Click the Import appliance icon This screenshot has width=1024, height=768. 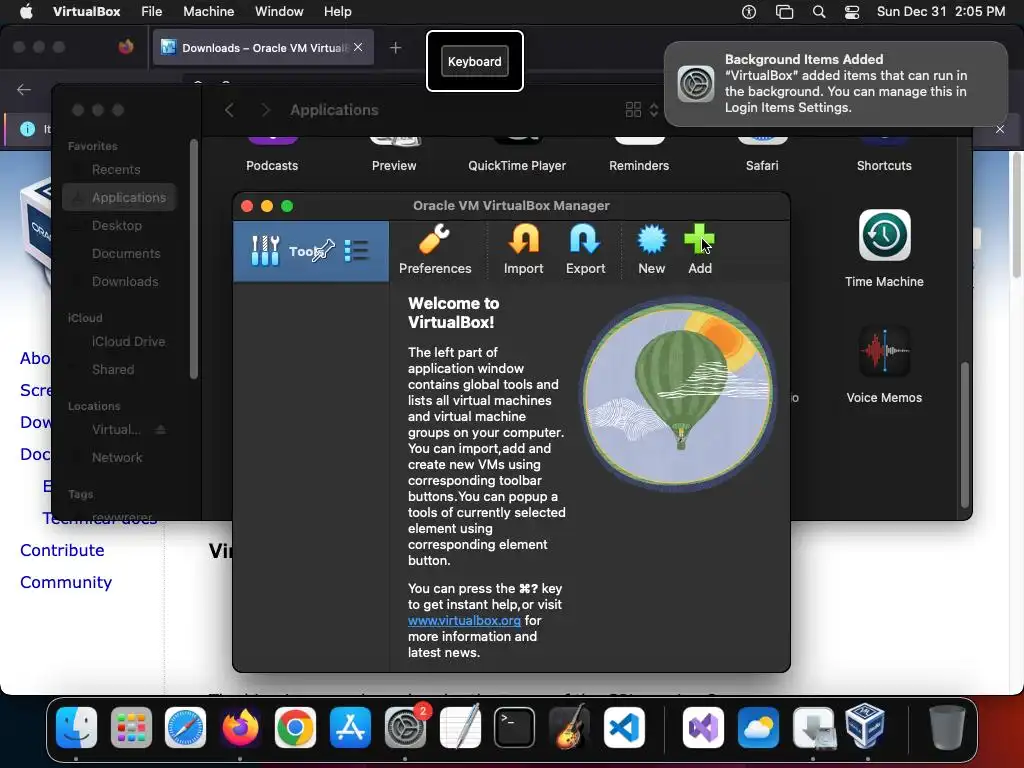tap(523, 249)
